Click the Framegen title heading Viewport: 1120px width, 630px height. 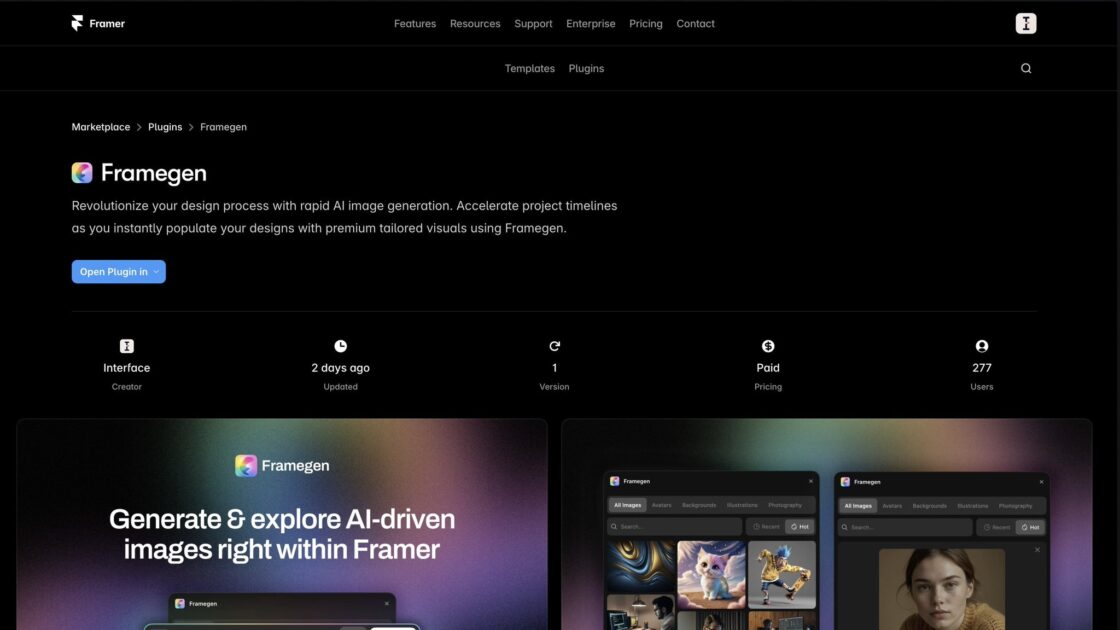tap(154, 173)
